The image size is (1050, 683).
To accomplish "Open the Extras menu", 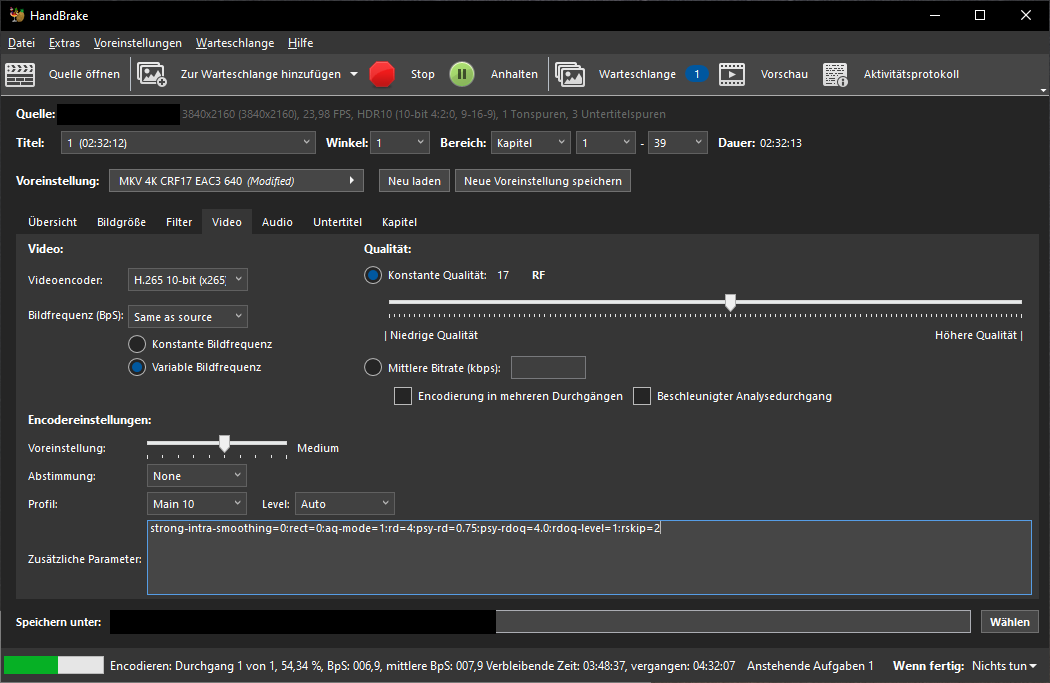I will pyautogui.click(x=64, y=43).
